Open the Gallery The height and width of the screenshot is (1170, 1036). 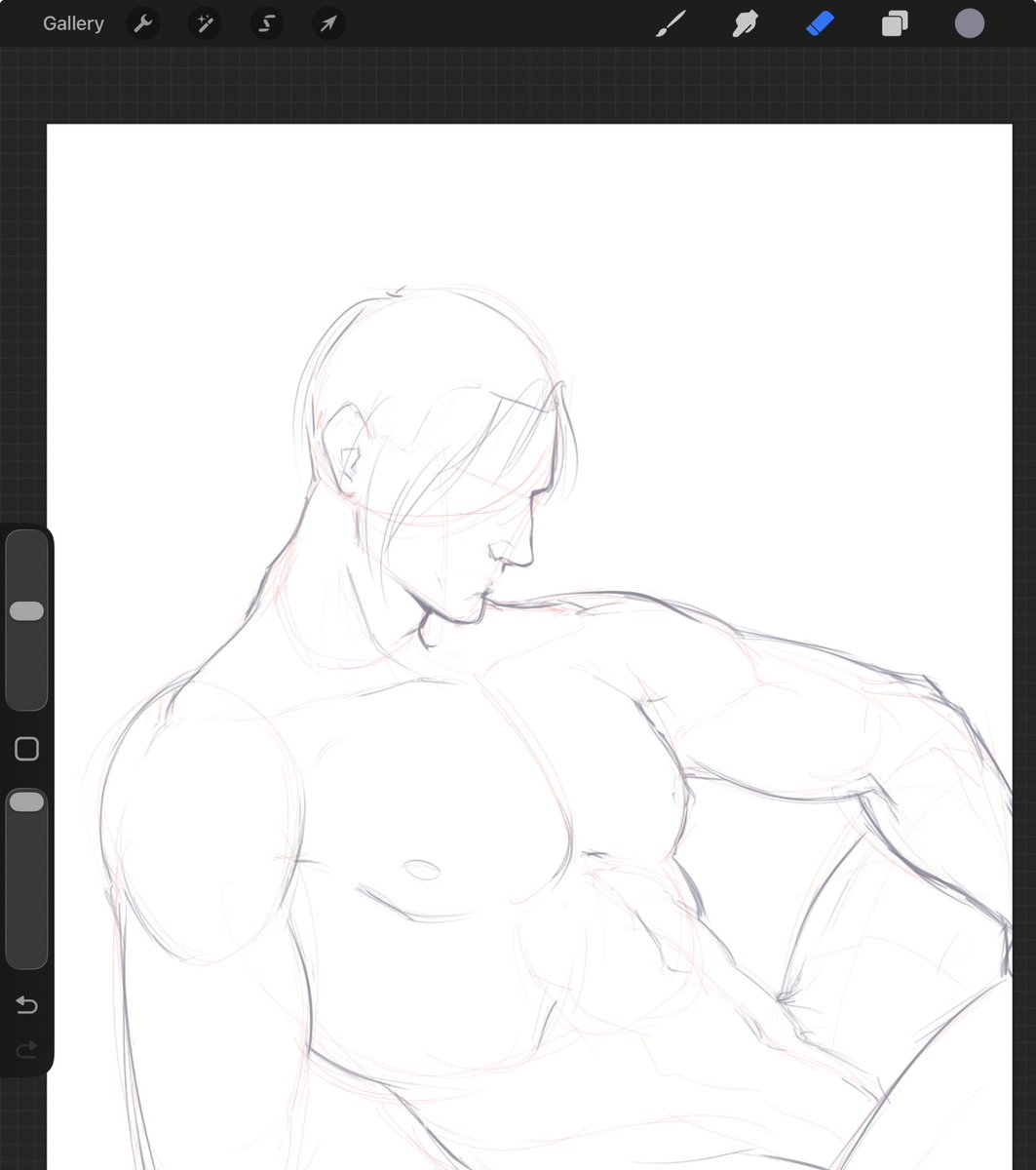[73, 23]
